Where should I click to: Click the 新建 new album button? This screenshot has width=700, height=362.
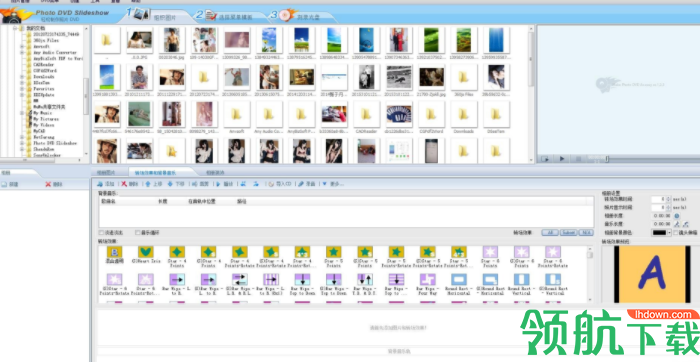click(x=10, y=184)
